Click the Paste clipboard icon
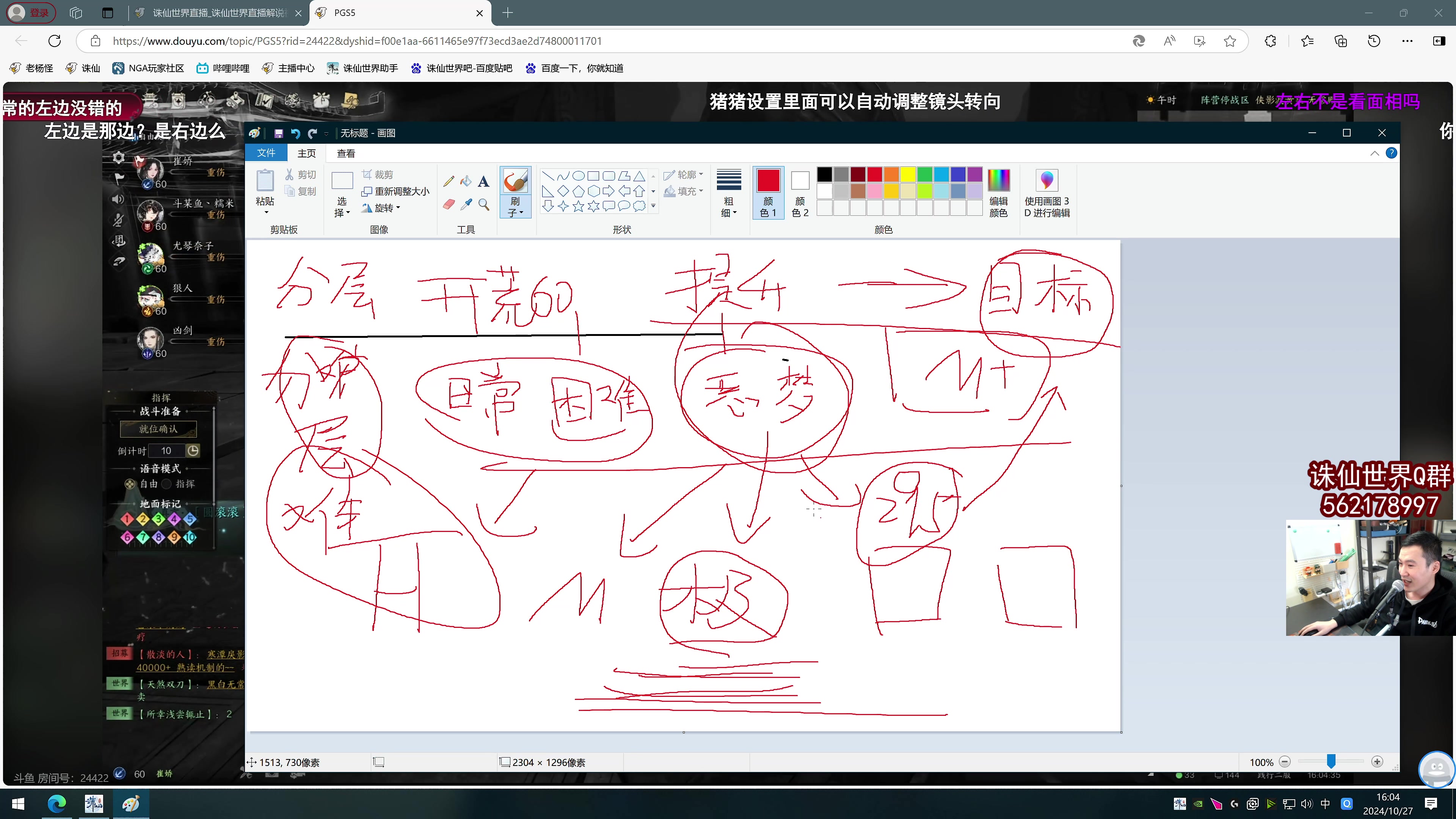Image resolution: width=1456 pixels, height=819 pixels. [265, 181]
